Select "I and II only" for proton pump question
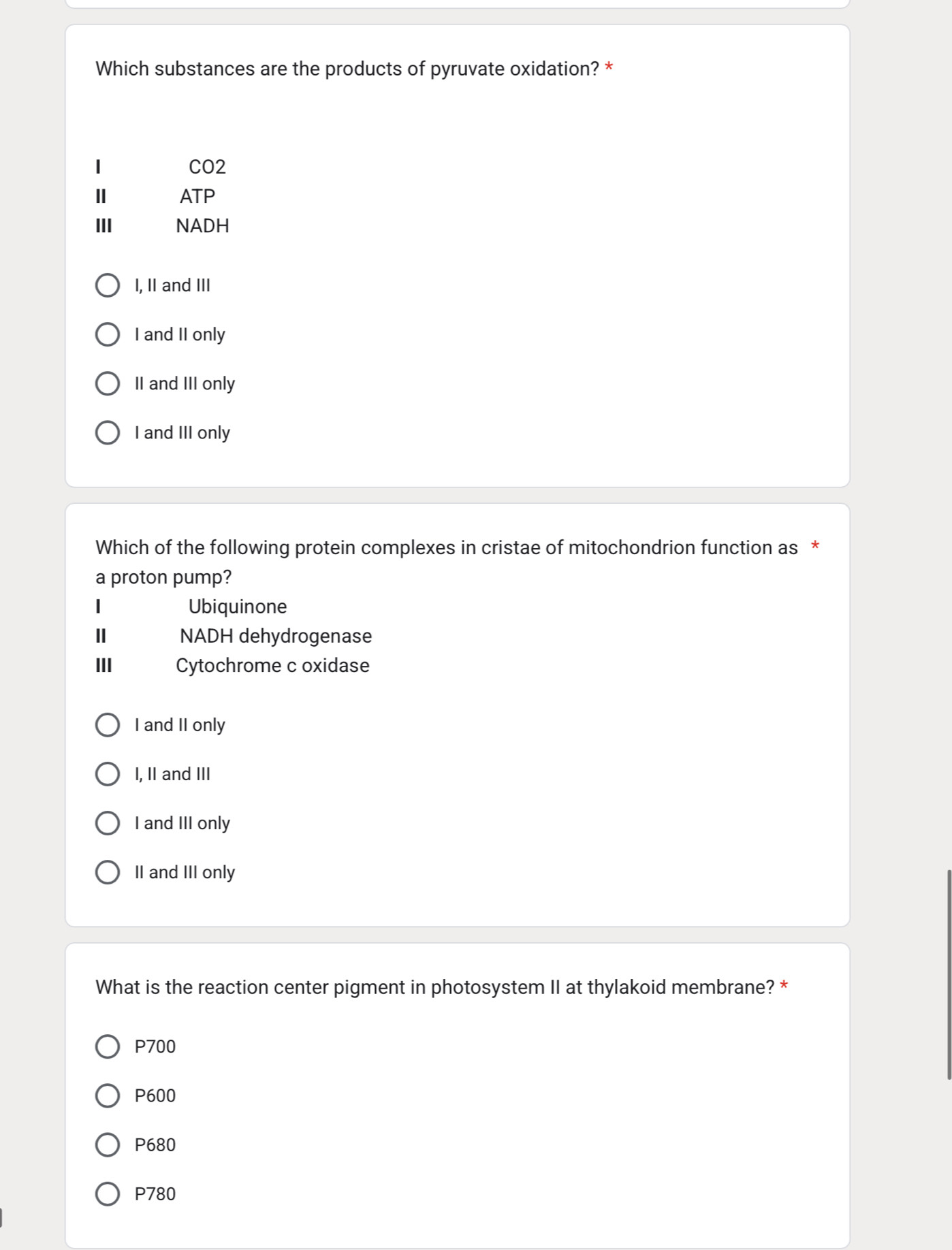Viewport: 952px width, 1250px height. tap(109, 725)
